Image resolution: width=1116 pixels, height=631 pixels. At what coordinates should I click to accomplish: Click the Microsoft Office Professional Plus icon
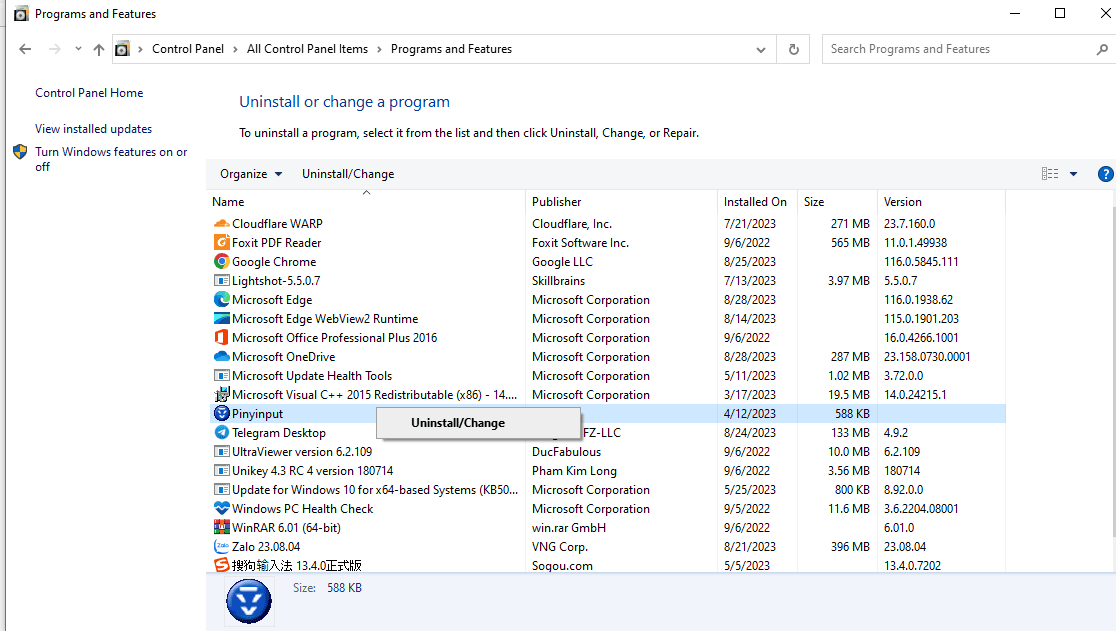click(x=221, y=338)
